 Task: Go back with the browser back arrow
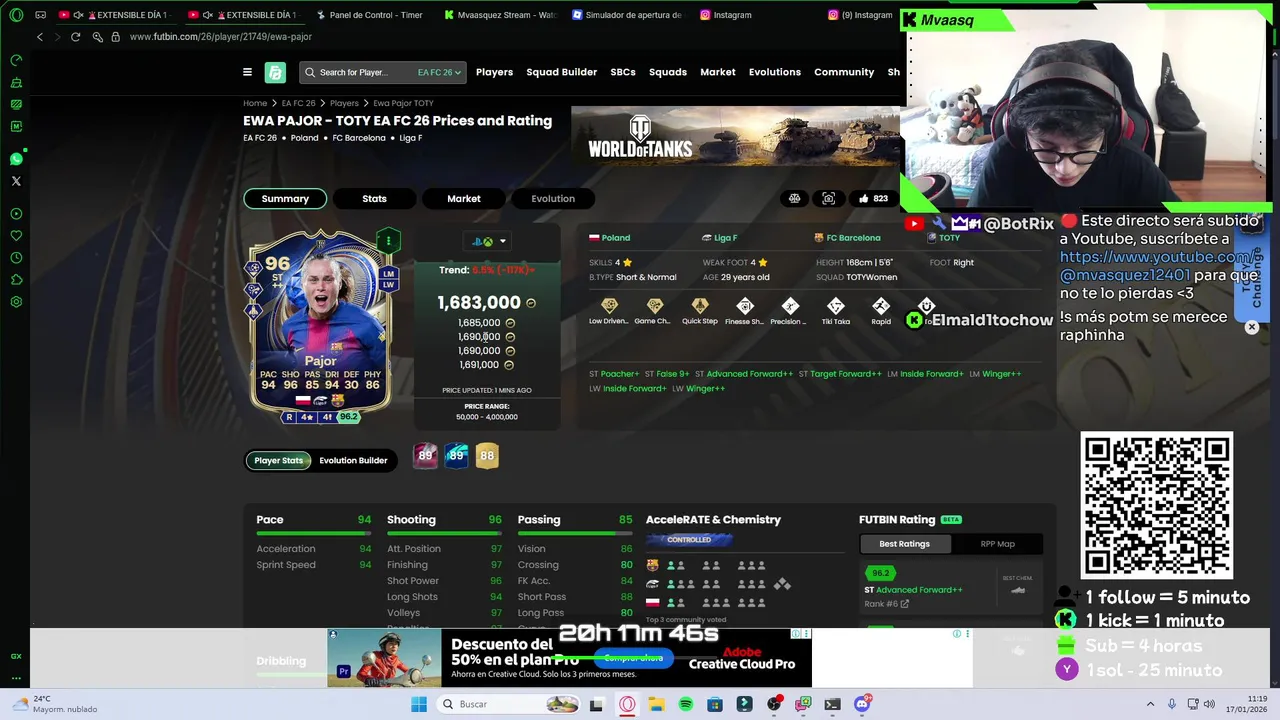coord(40,37)
